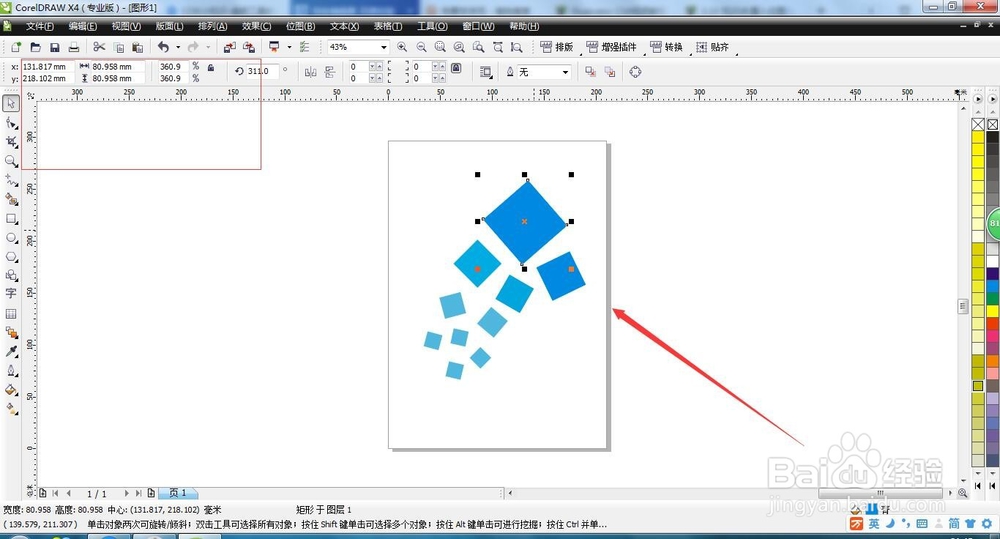Undo the last action

163,47
